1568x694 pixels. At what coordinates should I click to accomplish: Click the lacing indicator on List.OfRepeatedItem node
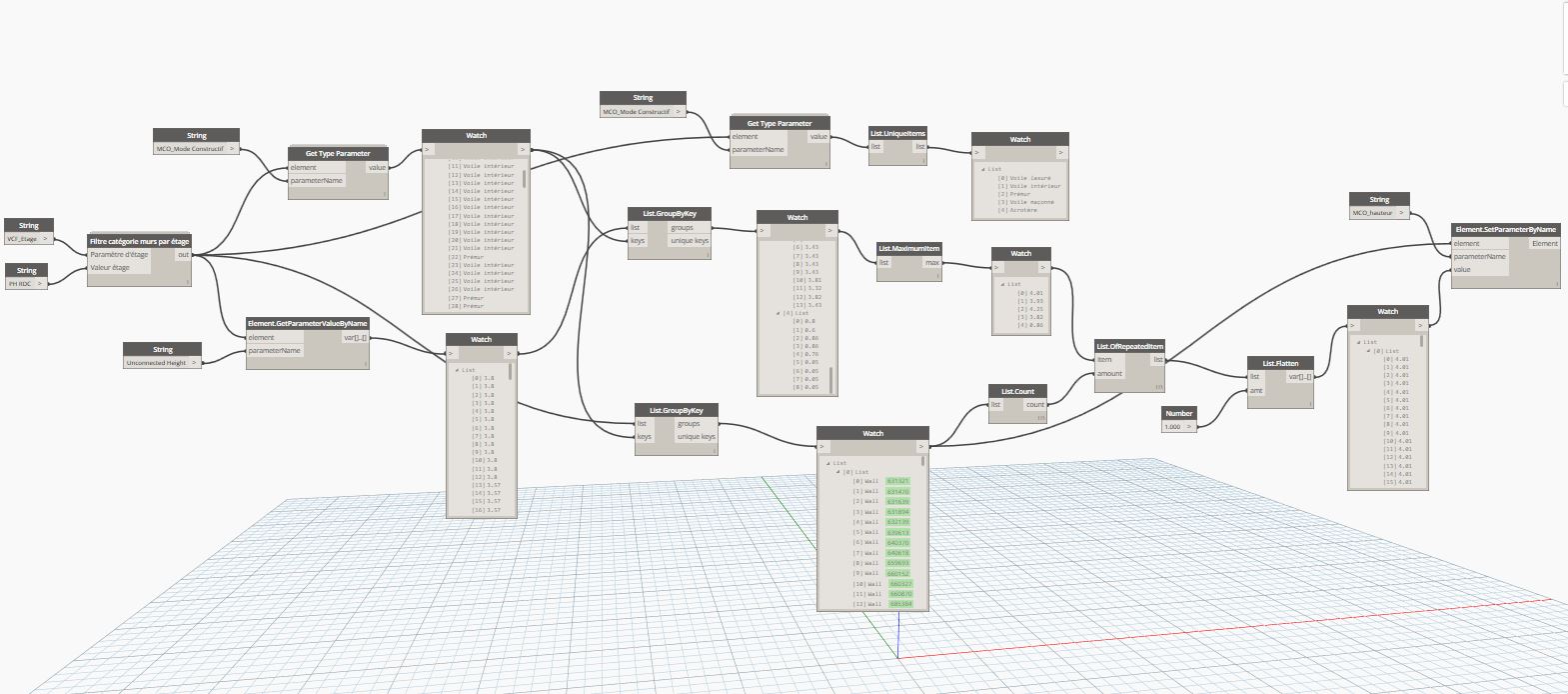1159,386
